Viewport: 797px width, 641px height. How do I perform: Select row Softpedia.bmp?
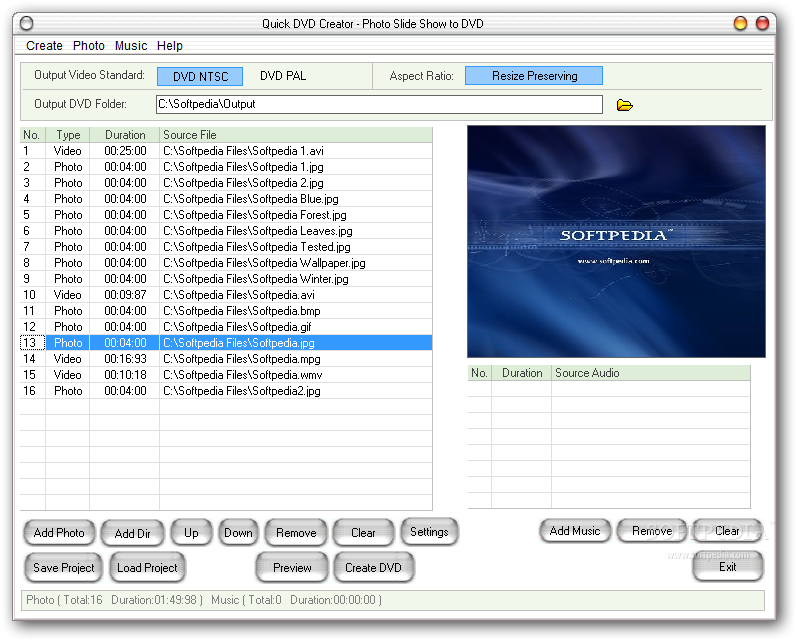pos(226,311)
